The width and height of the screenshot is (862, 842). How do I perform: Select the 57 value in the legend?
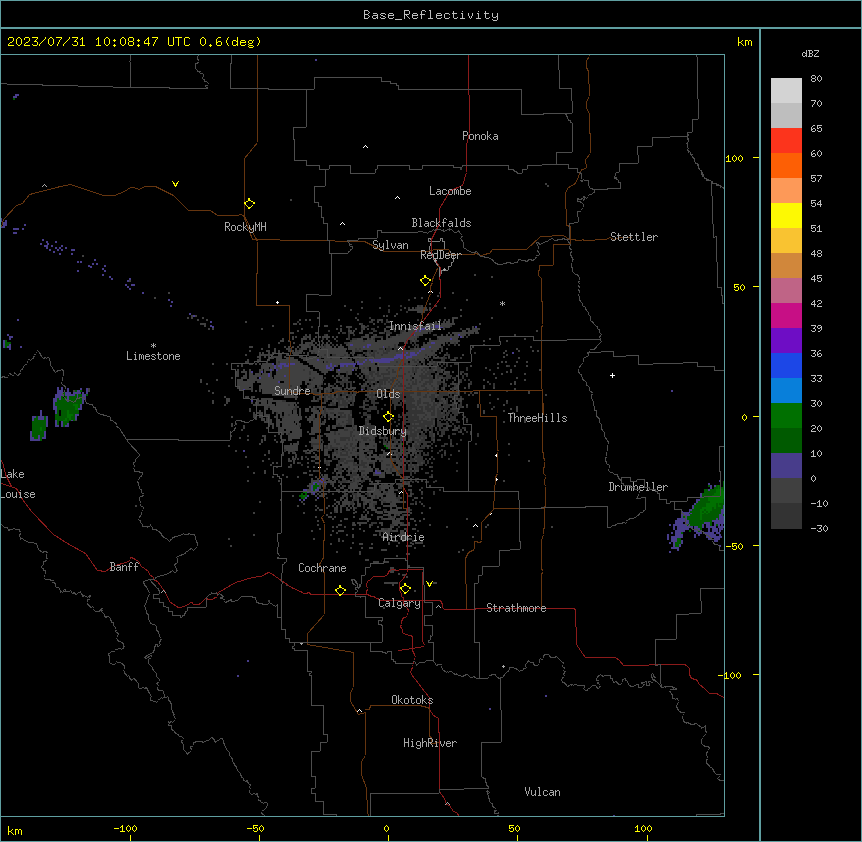(x=816, y=179)
